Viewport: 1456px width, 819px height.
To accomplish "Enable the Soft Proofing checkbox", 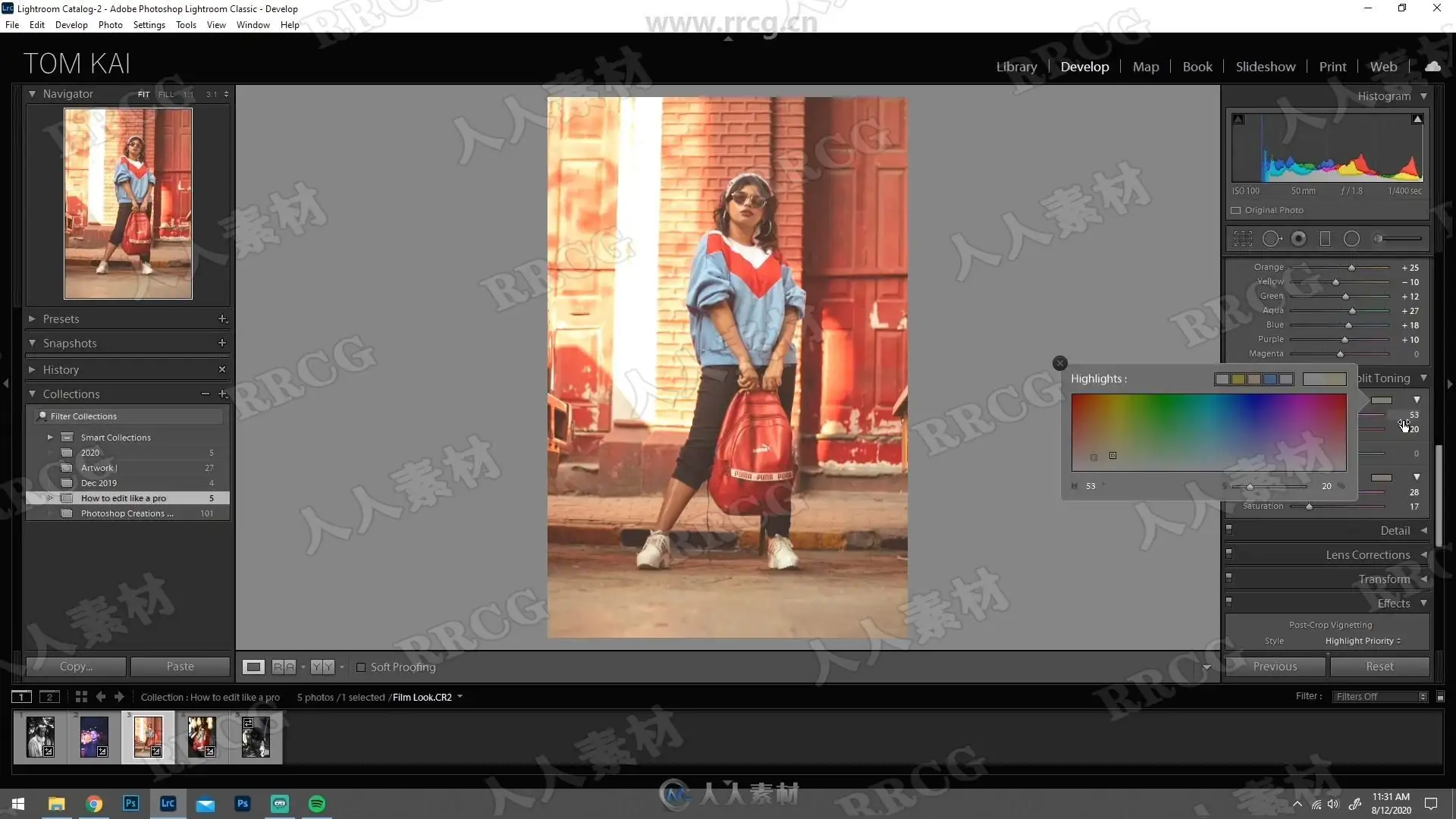I will point(361,667).
